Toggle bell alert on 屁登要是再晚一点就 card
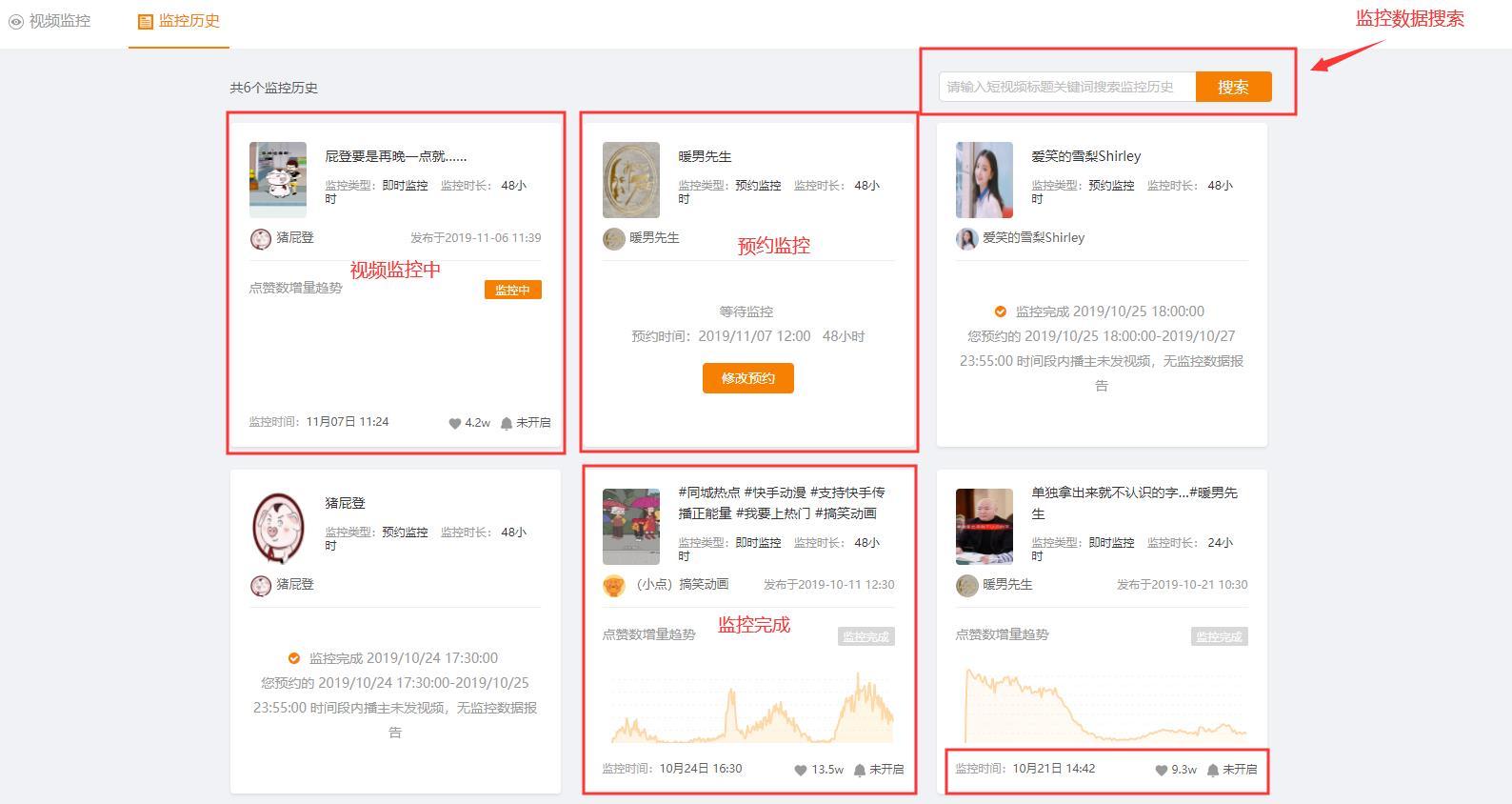 [507, 423]
